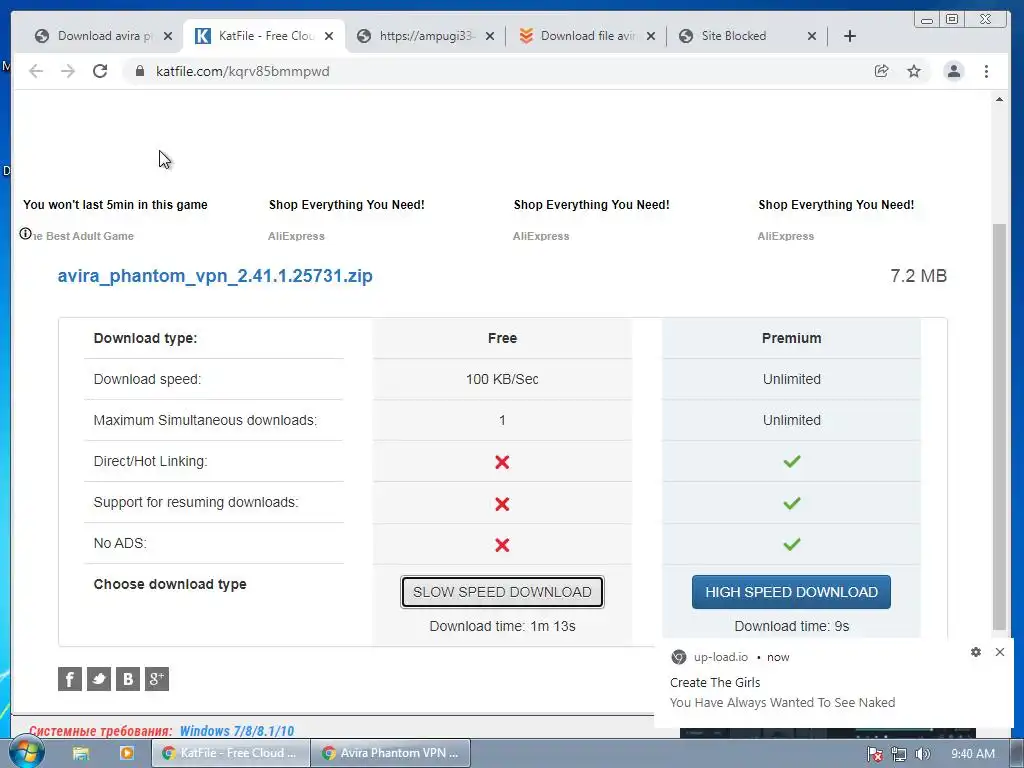Close the Download file avira tab

650,36
